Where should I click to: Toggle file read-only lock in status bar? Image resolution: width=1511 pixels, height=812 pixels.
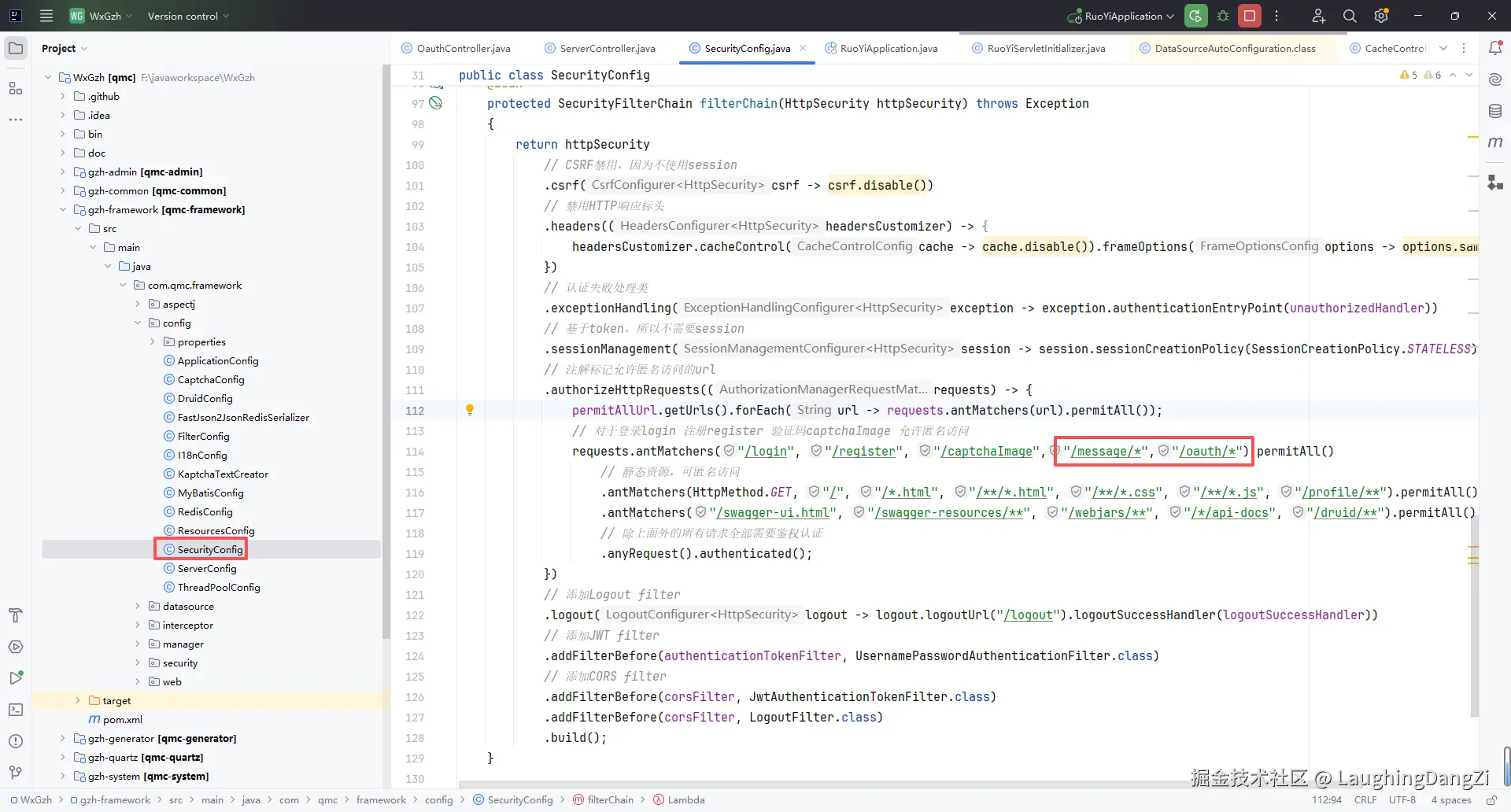1491,800
